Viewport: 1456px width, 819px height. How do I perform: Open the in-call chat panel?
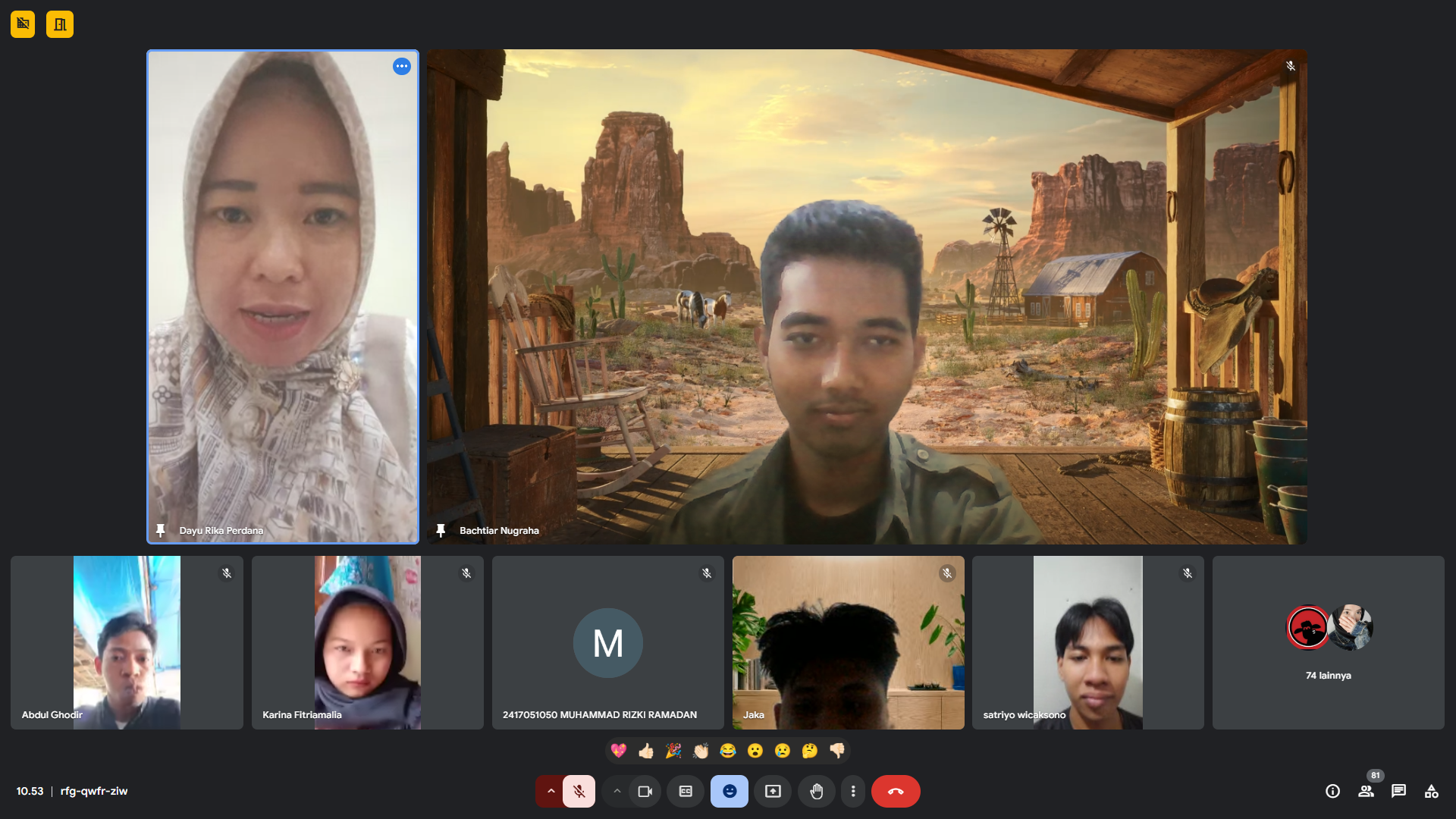tap(1398, 791)
